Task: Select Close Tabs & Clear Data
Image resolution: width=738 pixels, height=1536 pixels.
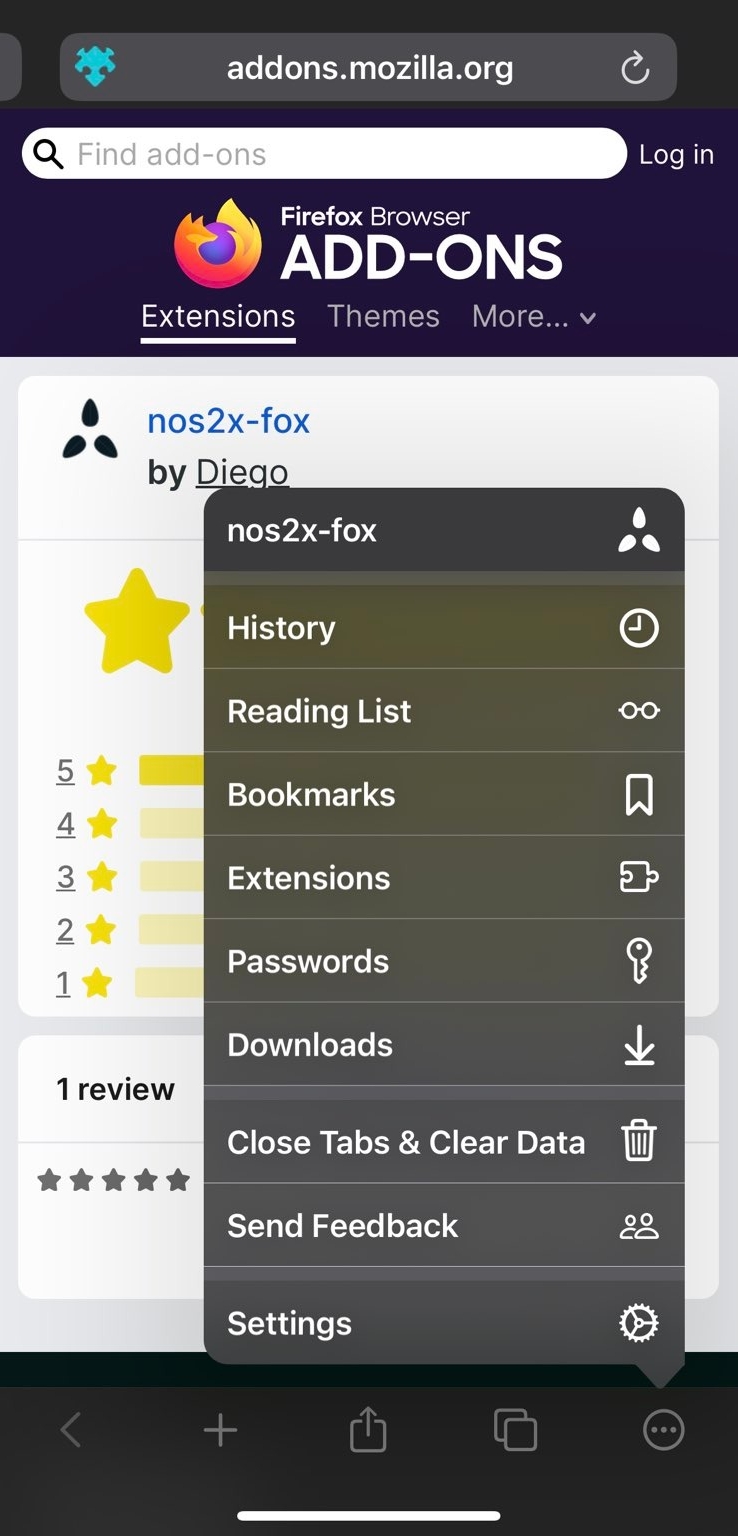Action: (x=444, y=1142)
